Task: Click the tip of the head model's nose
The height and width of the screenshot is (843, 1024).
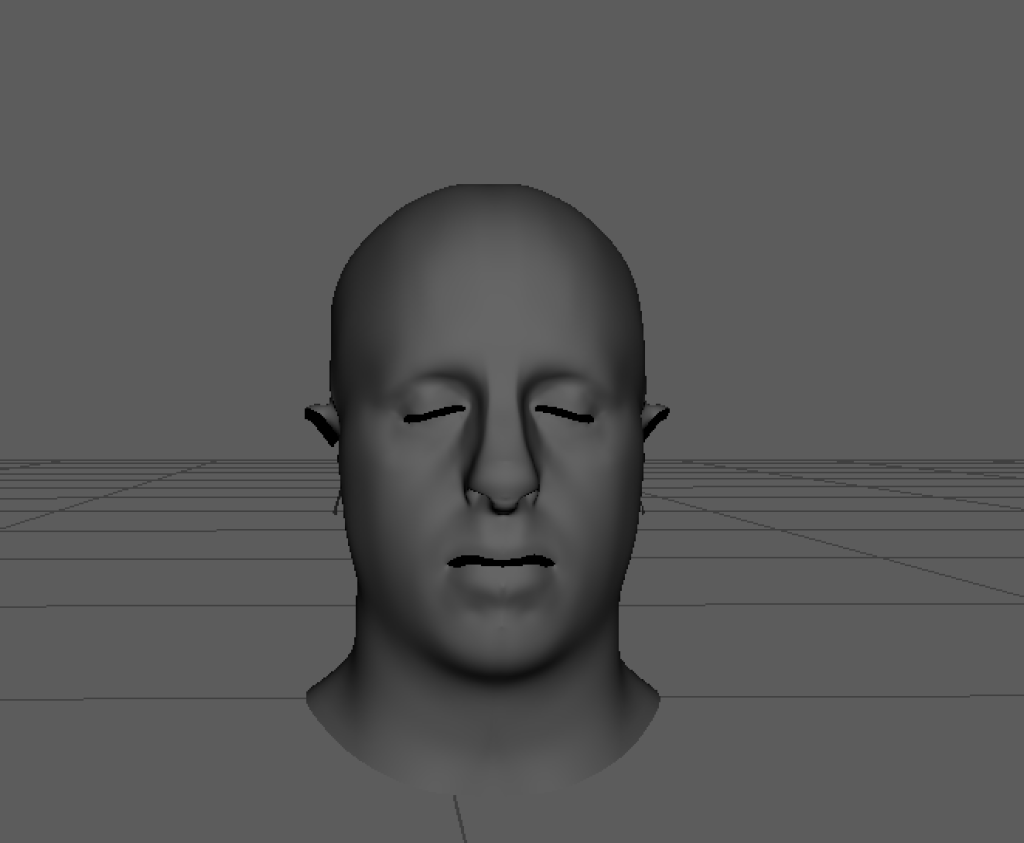Action: [x=503, y=495]
